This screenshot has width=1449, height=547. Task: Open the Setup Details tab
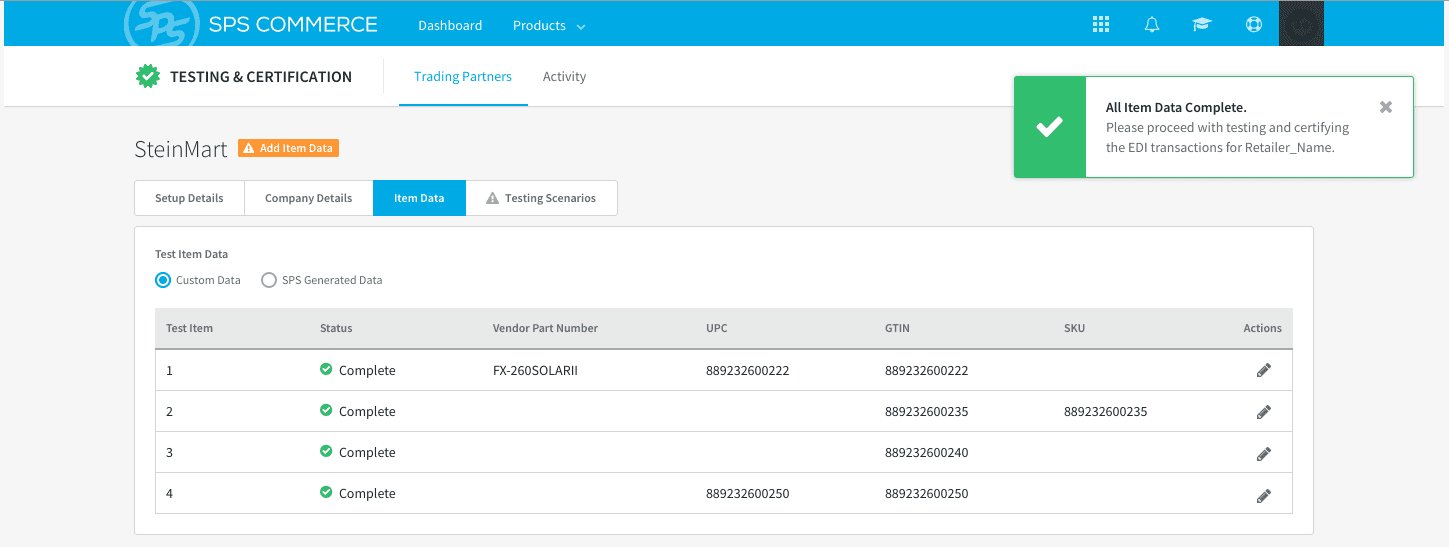(189, 198)
